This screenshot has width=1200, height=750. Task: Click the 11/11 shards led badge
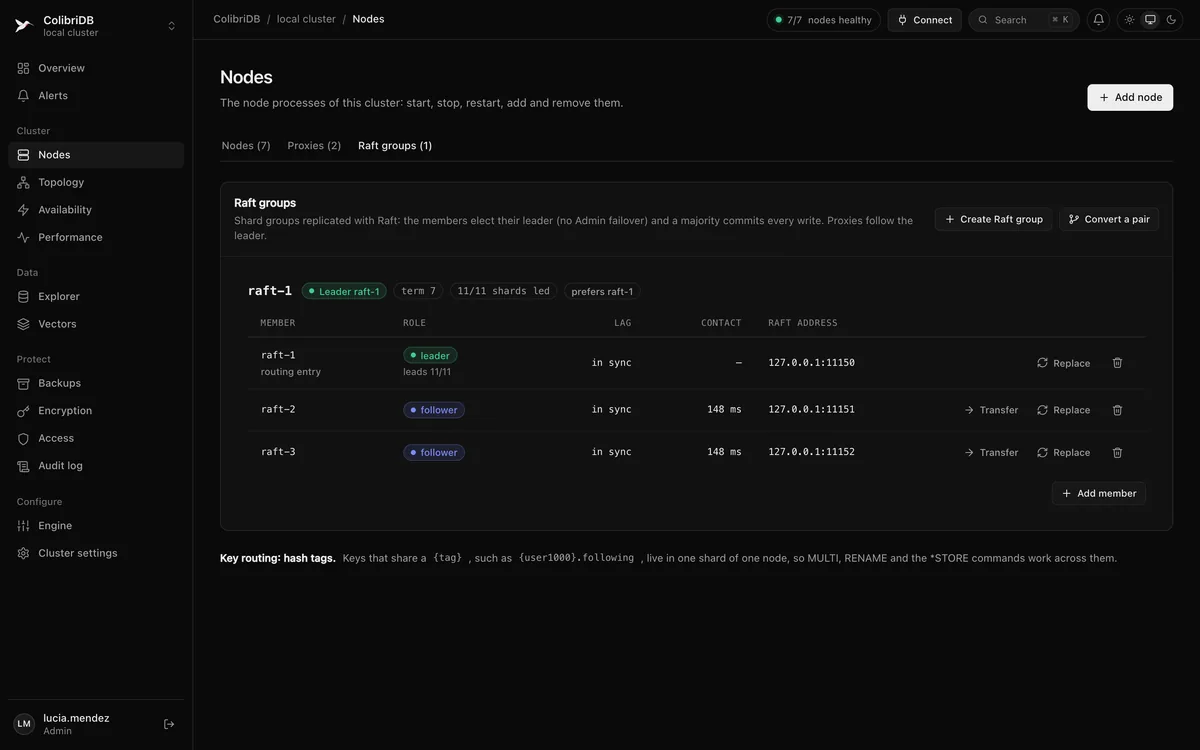pos(503,291)
